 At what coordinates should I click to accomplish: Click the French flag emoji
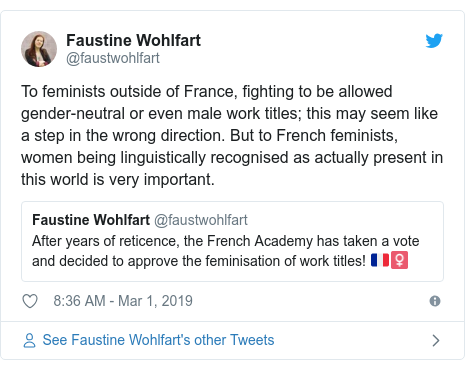(380, 260)
